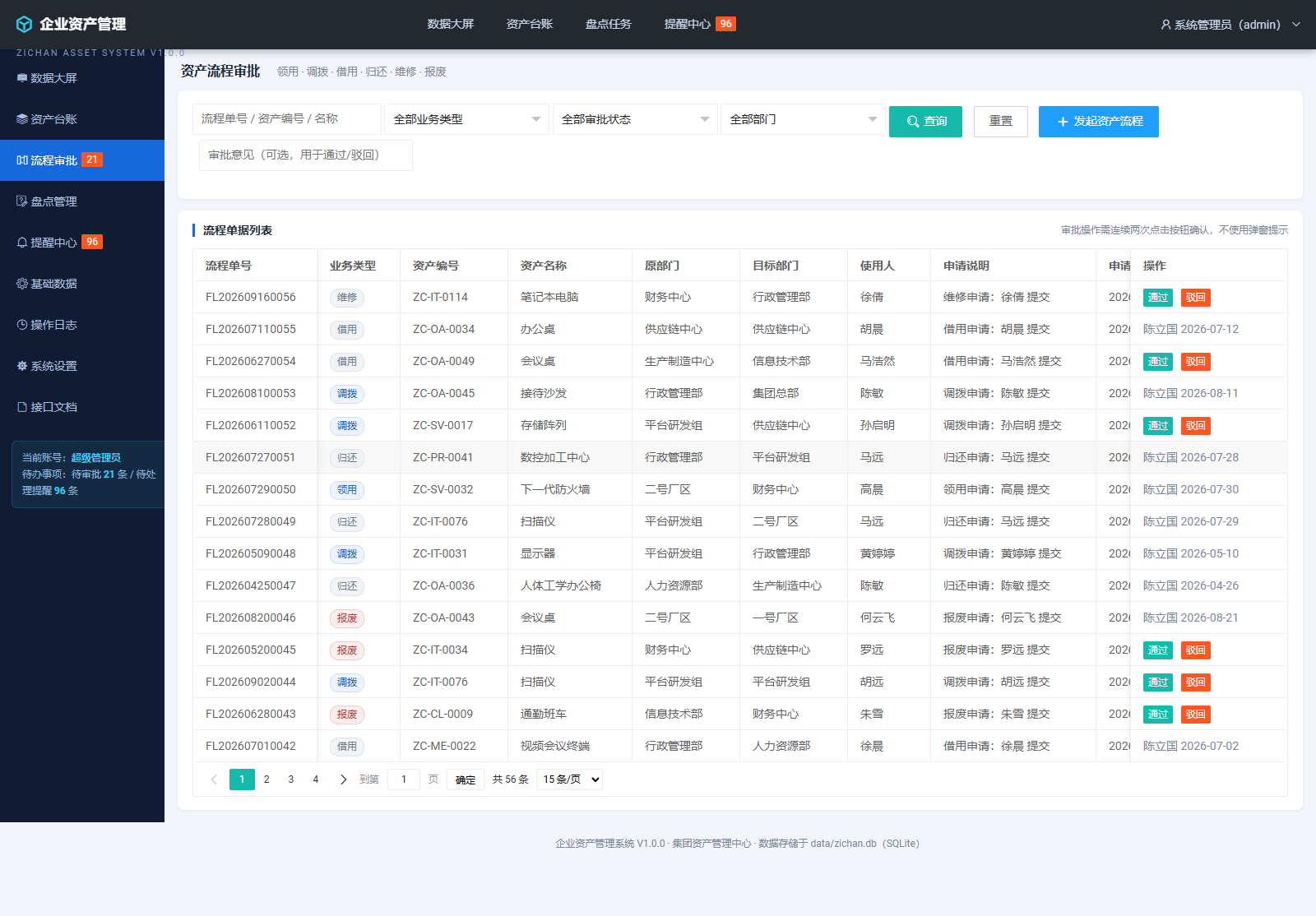This screenshot has height=916, width=1316.
Task: Open the 全部业务类型 dropdown
Action: click(466, 119)
